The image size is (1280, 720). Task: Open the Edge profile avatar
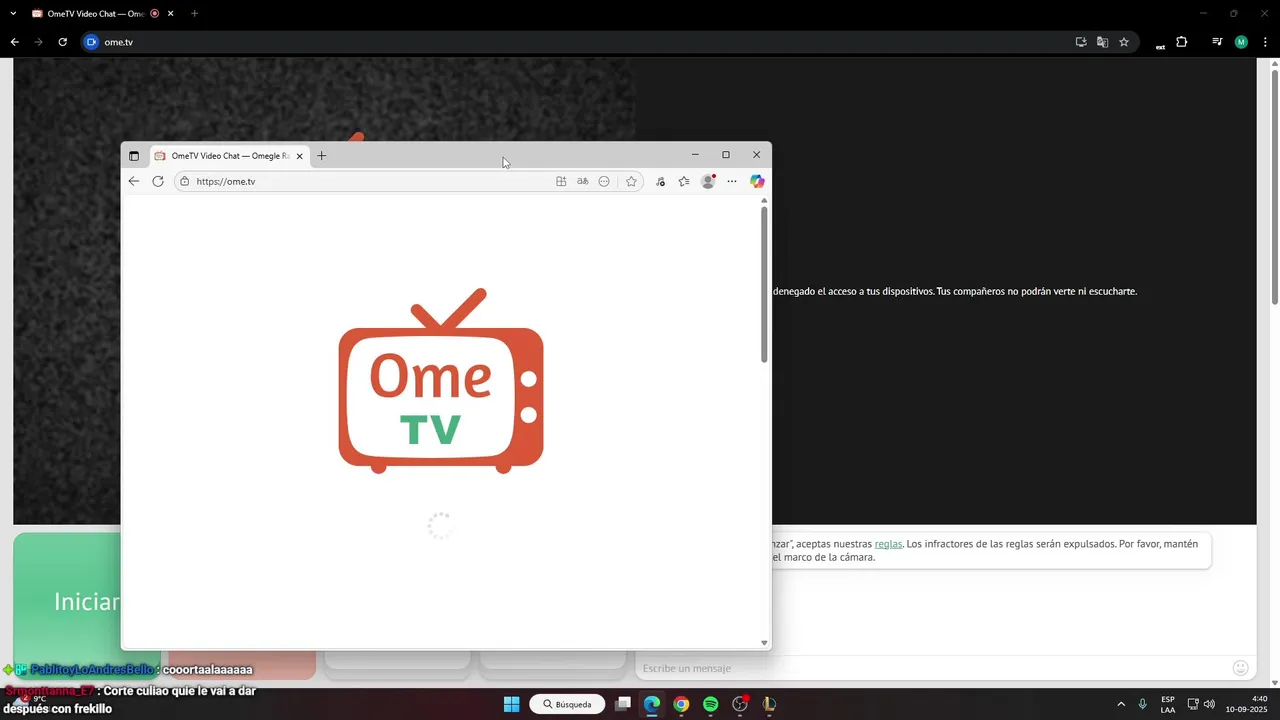[x=708, y=181]
